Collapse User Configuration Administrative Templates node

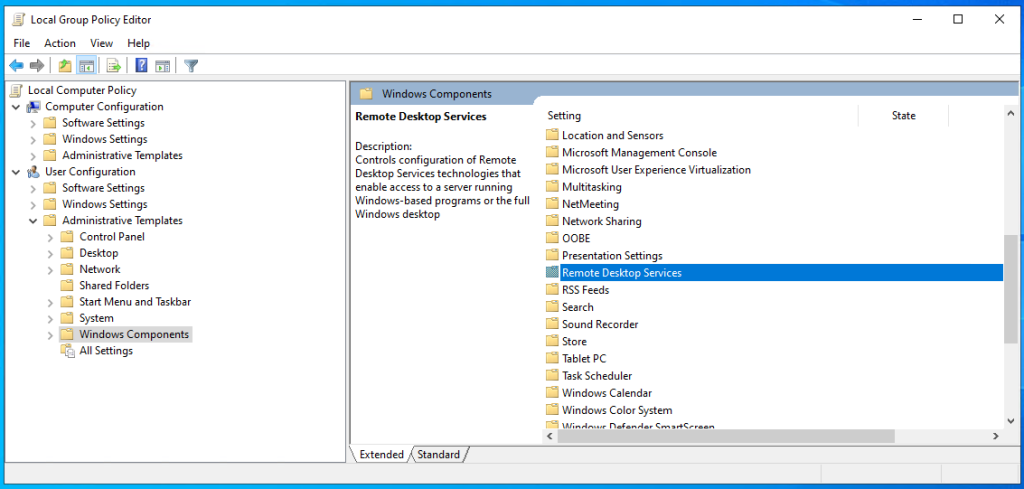tap(33, 221)
